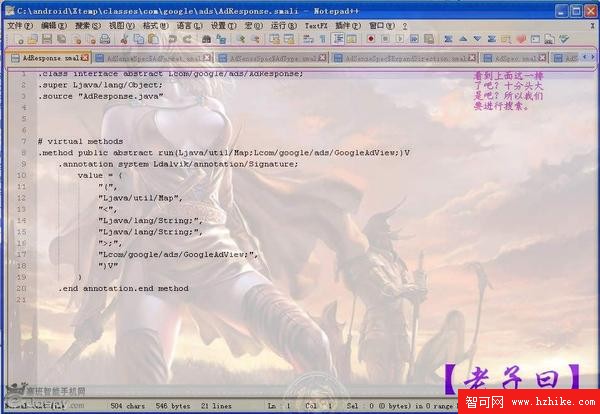Close the AdSenseSpec$ExpandDirection.smali tab
Screen dimensions: 600x414
coord(473,57)
